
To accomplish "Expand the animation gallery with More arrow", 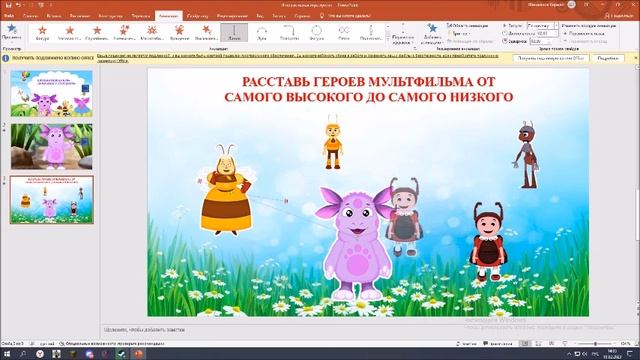I will tap(387, 40).
